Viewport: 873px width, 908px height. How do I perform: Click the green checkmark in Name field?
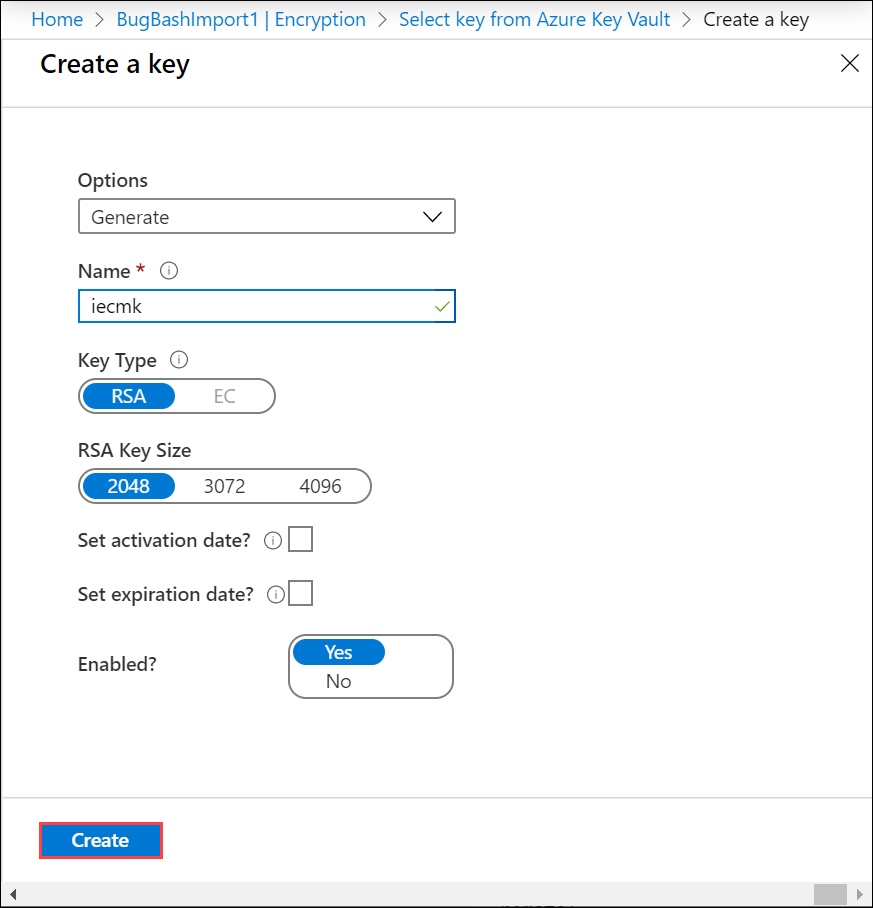(440, 306)
